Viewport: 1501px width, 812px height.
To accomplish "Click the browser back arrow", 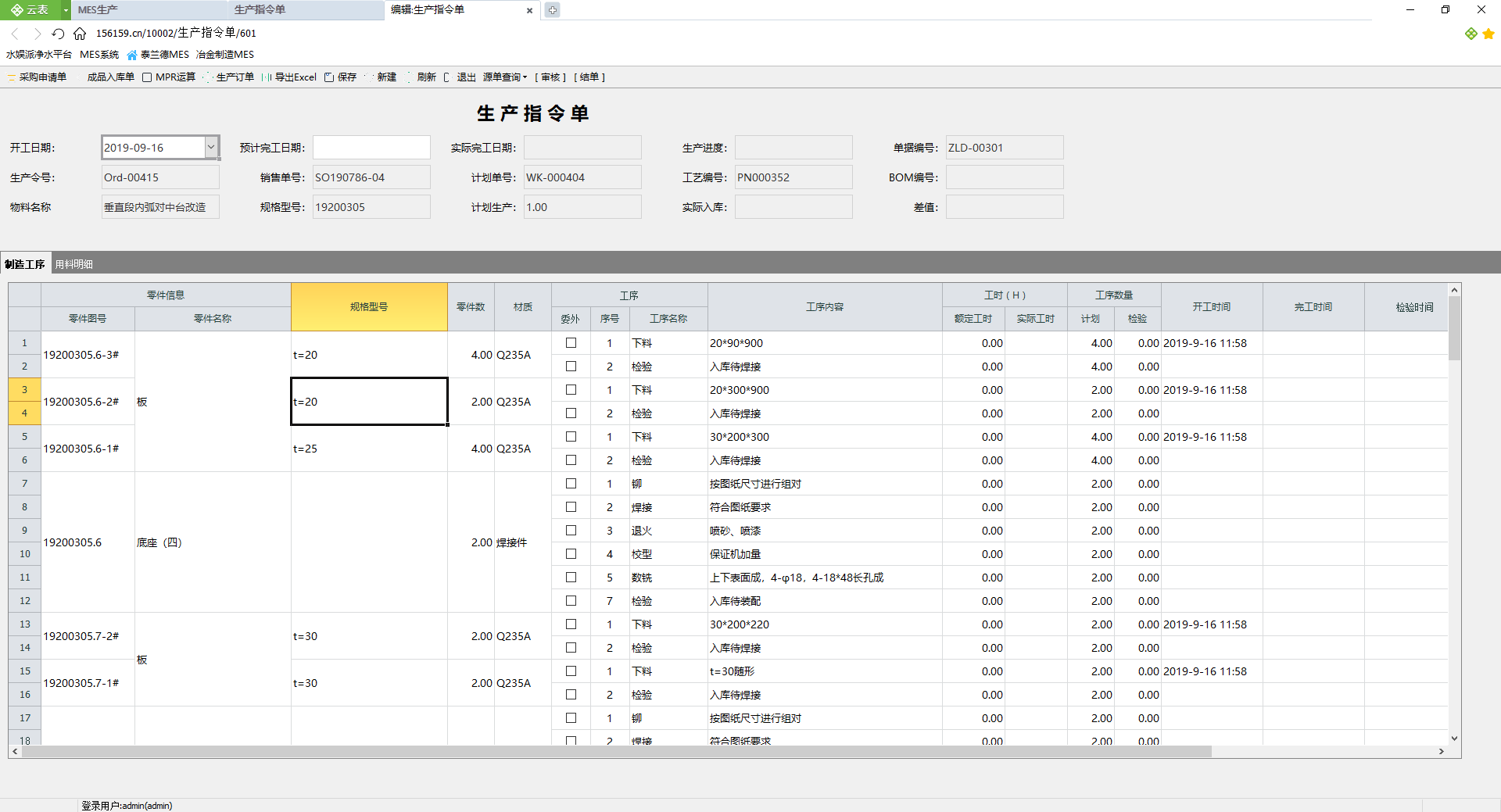I will (14, 34).
